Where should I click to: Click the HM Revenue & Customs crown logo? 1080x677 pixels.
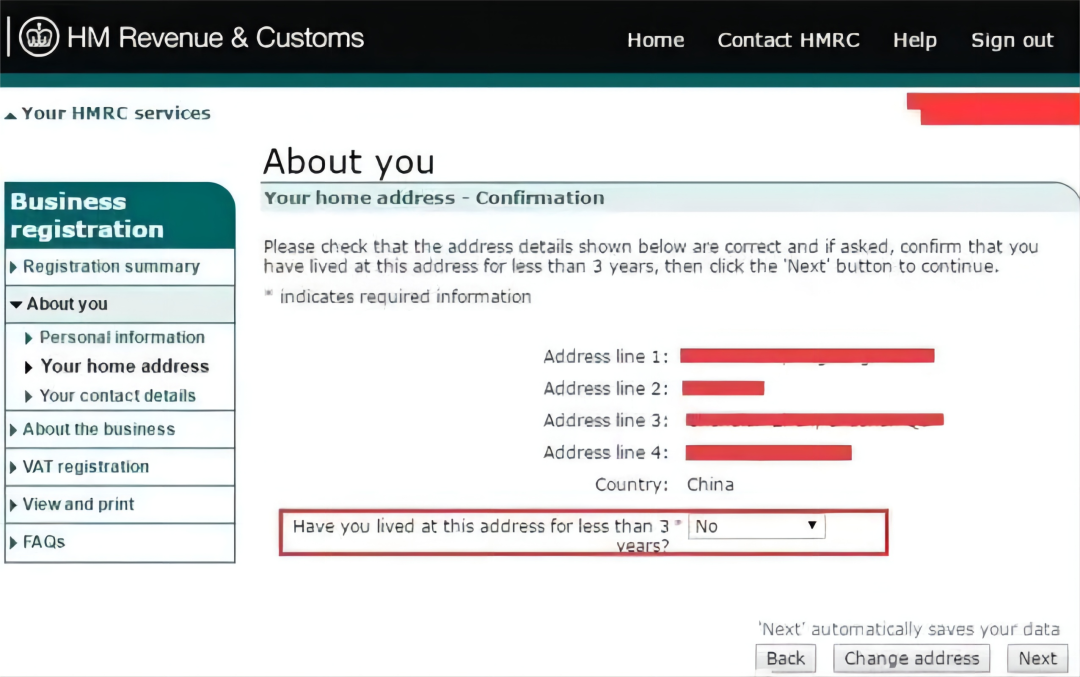[x=39, y=38]
